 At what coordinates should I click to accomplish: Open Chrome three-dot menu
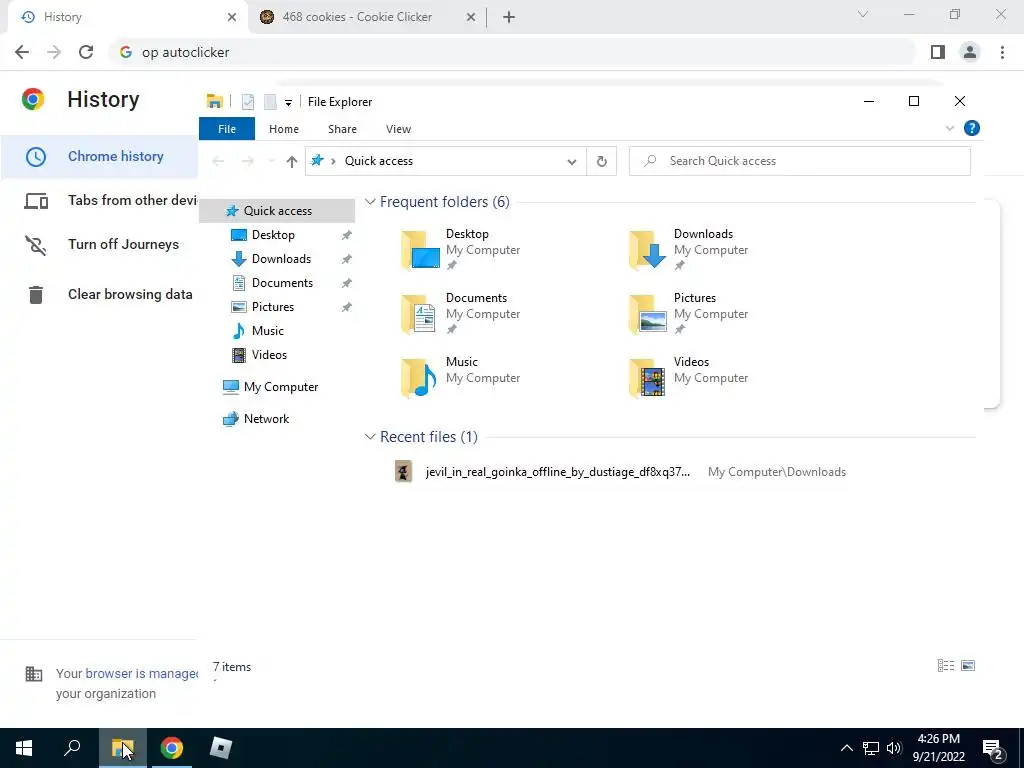[x=1002, y=52]
